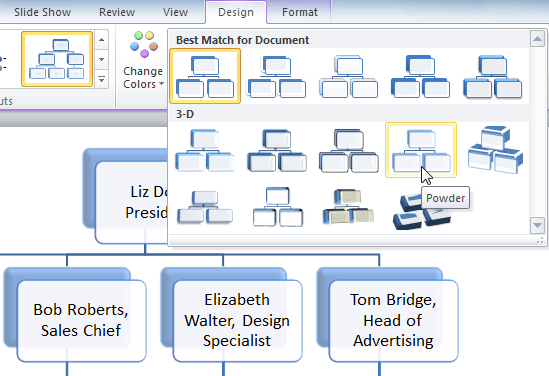Click the styles gallery scroll-down arrow

537,225
